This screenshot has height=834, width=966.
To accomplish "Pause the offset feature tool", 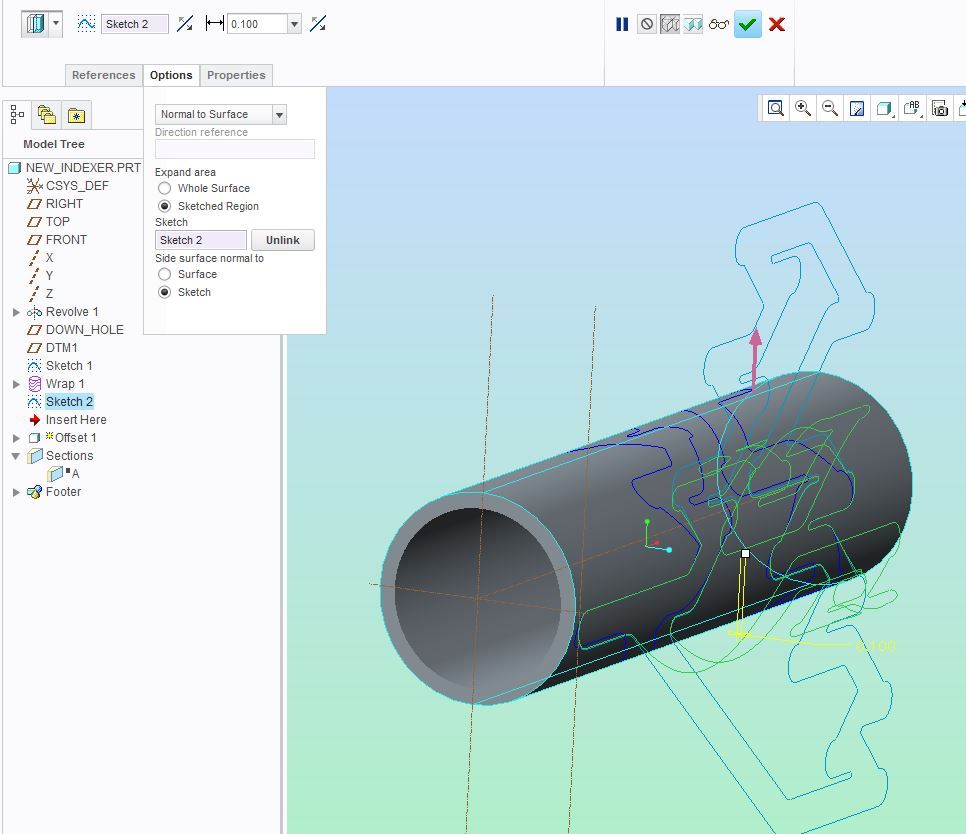I will [622, 24].
